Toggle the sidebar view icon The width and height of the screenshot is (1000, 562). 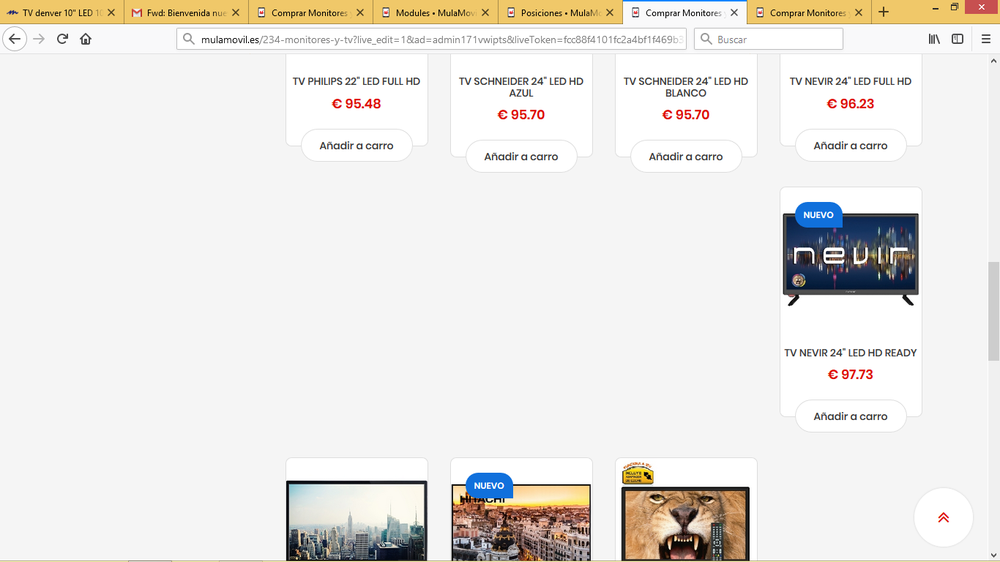(x=957, y=39)
